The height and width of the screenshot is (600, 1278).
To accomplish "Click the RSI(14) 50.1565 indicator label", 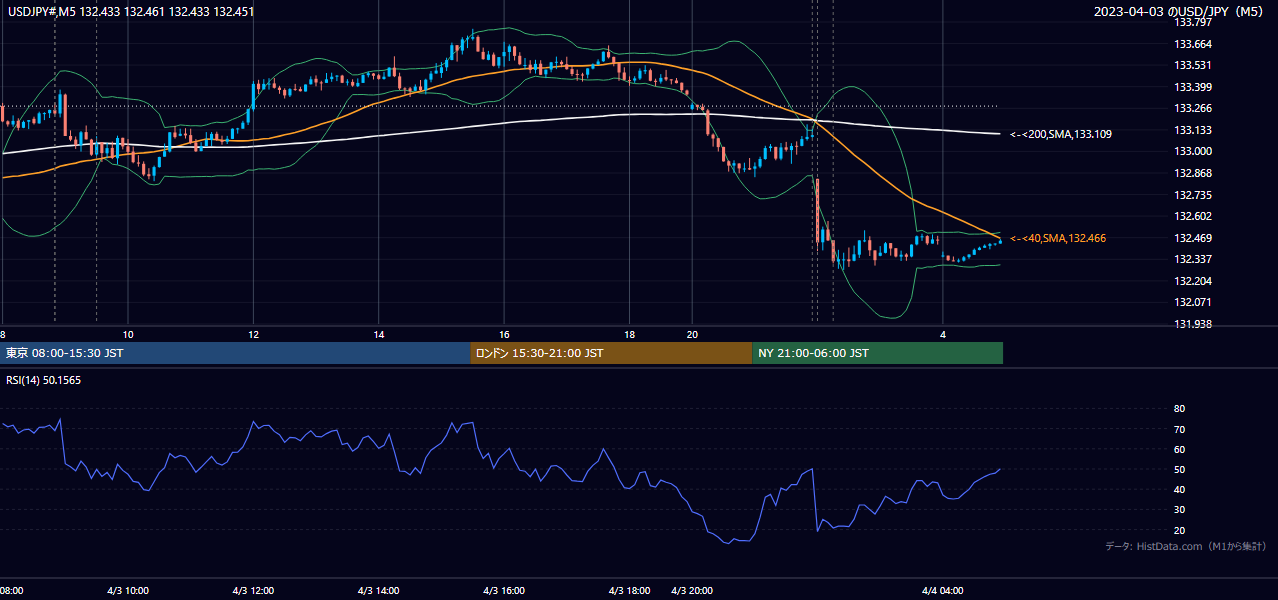I will (46, 380).
